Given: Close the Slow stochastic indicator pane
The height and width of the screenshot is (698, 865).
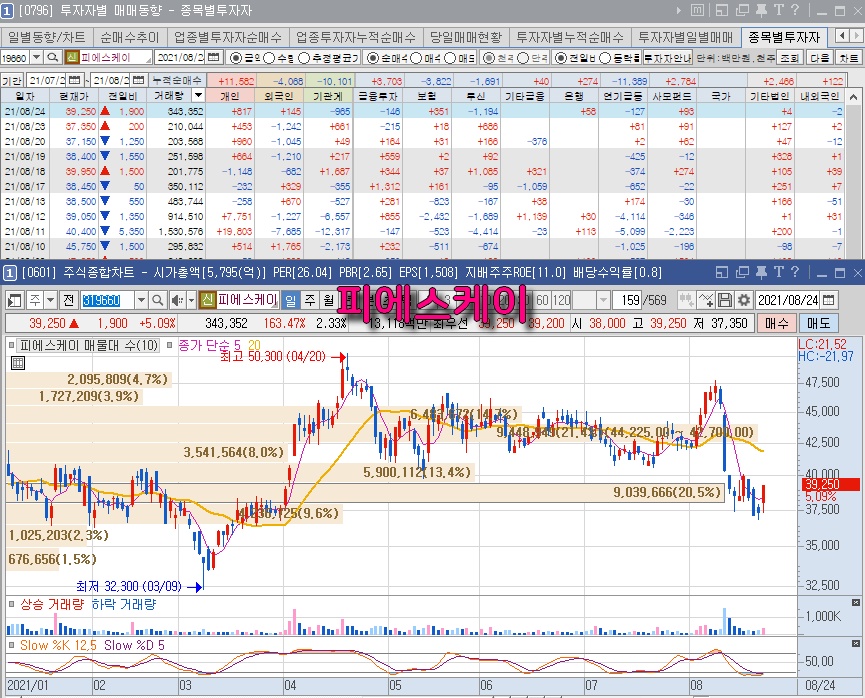Looking at the screenshot, I should coord(856,643).
